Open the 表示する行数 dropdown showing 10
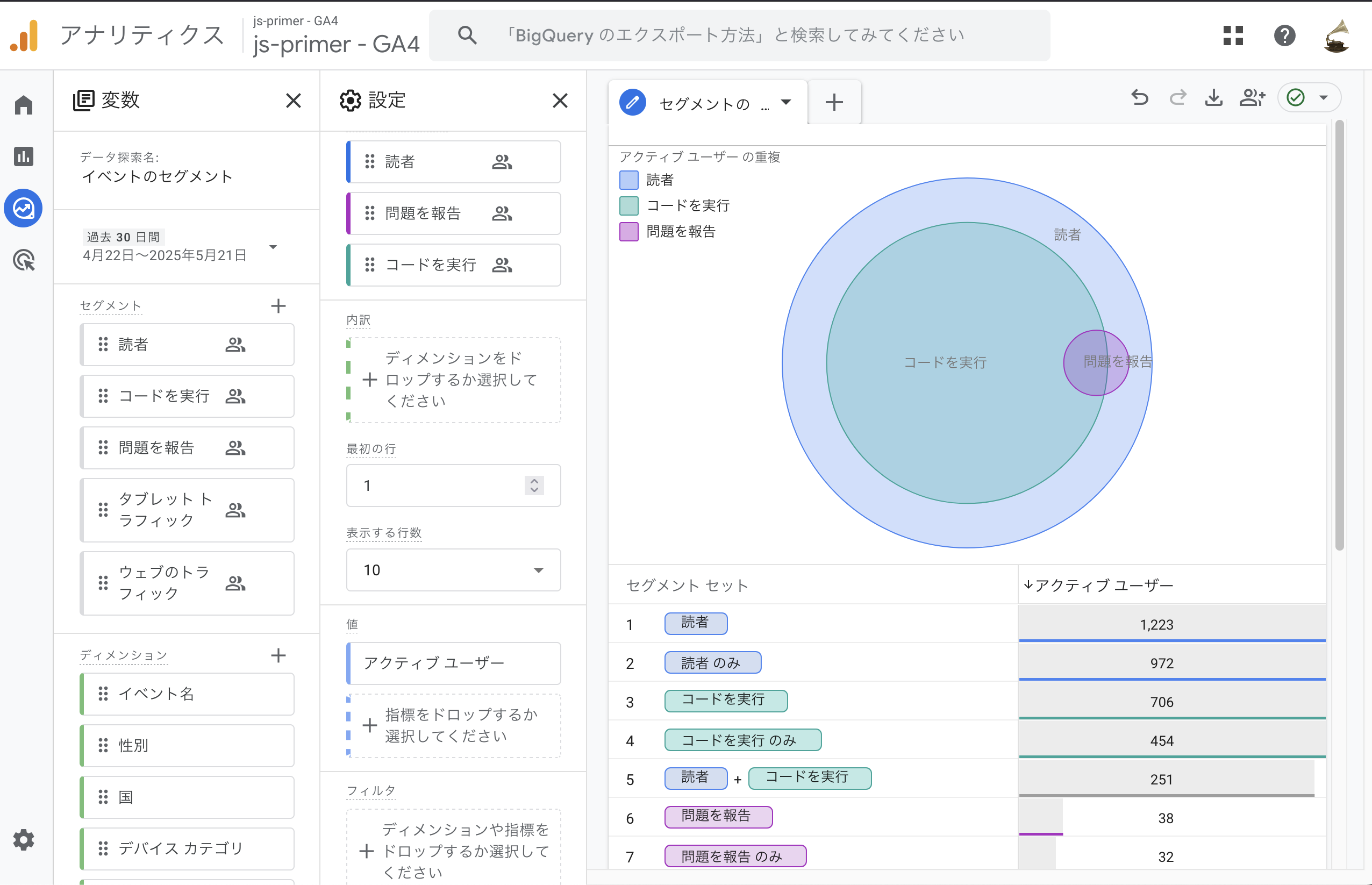1372x885 pixels. point(454,570)
